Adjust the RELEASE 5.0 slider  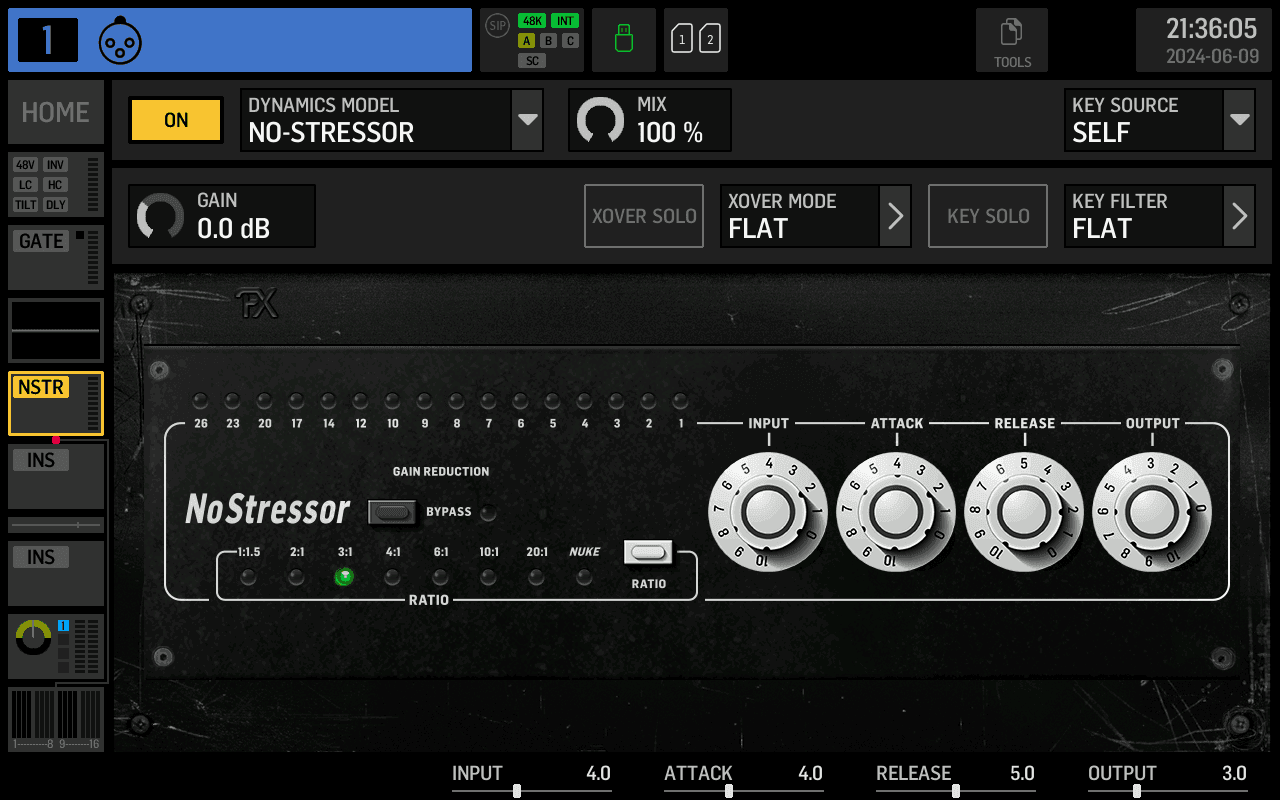click(955, 781)
